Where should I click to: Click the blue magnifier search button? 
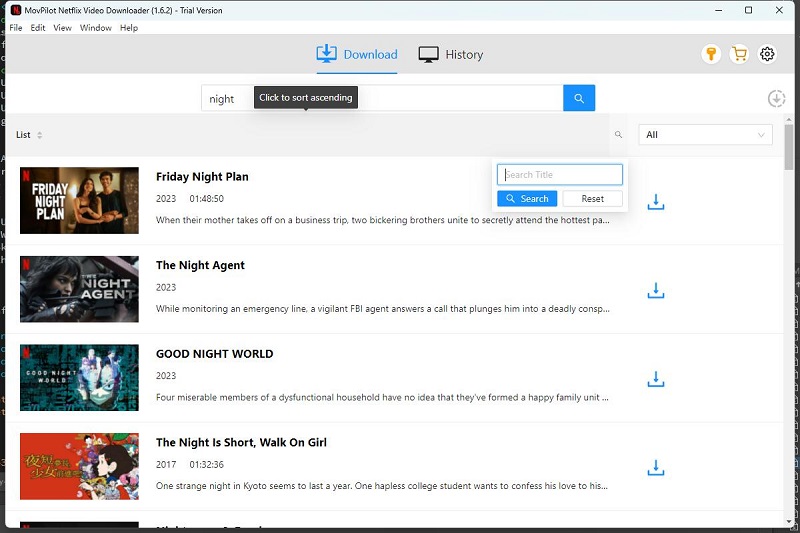(x=579, y=98)
